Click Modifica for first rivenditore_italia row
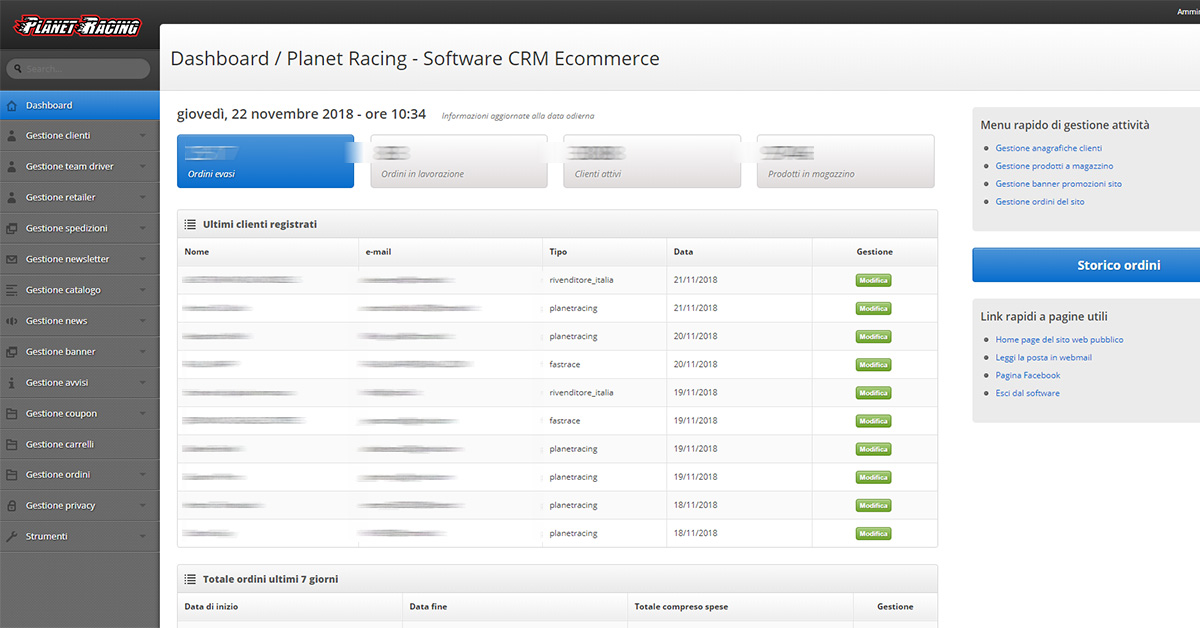The width and height of the screenshot is (1200, 628). [x=873, y=280]
